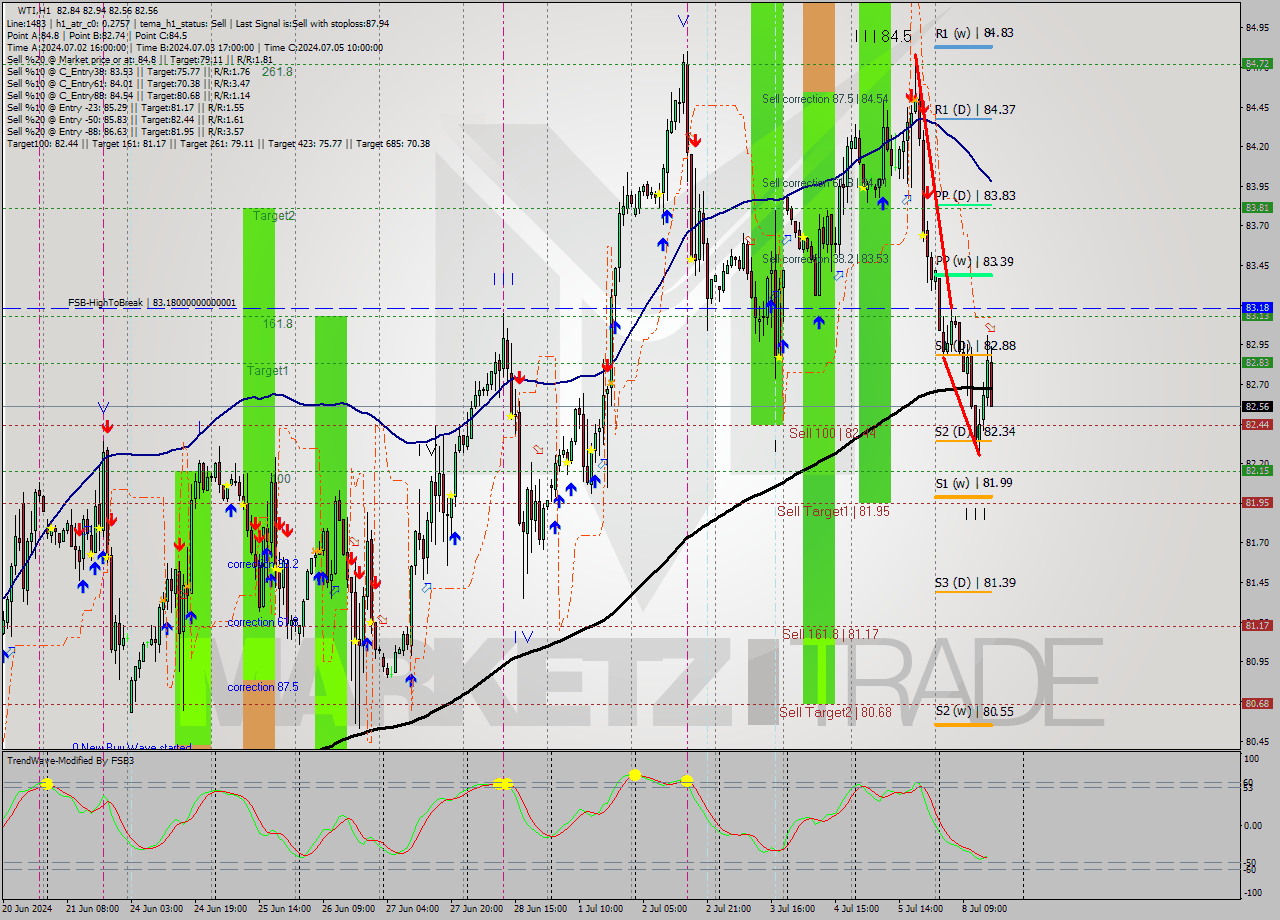
Task: Click the black 82.56 current price tag
Action: pos(1256,407)
